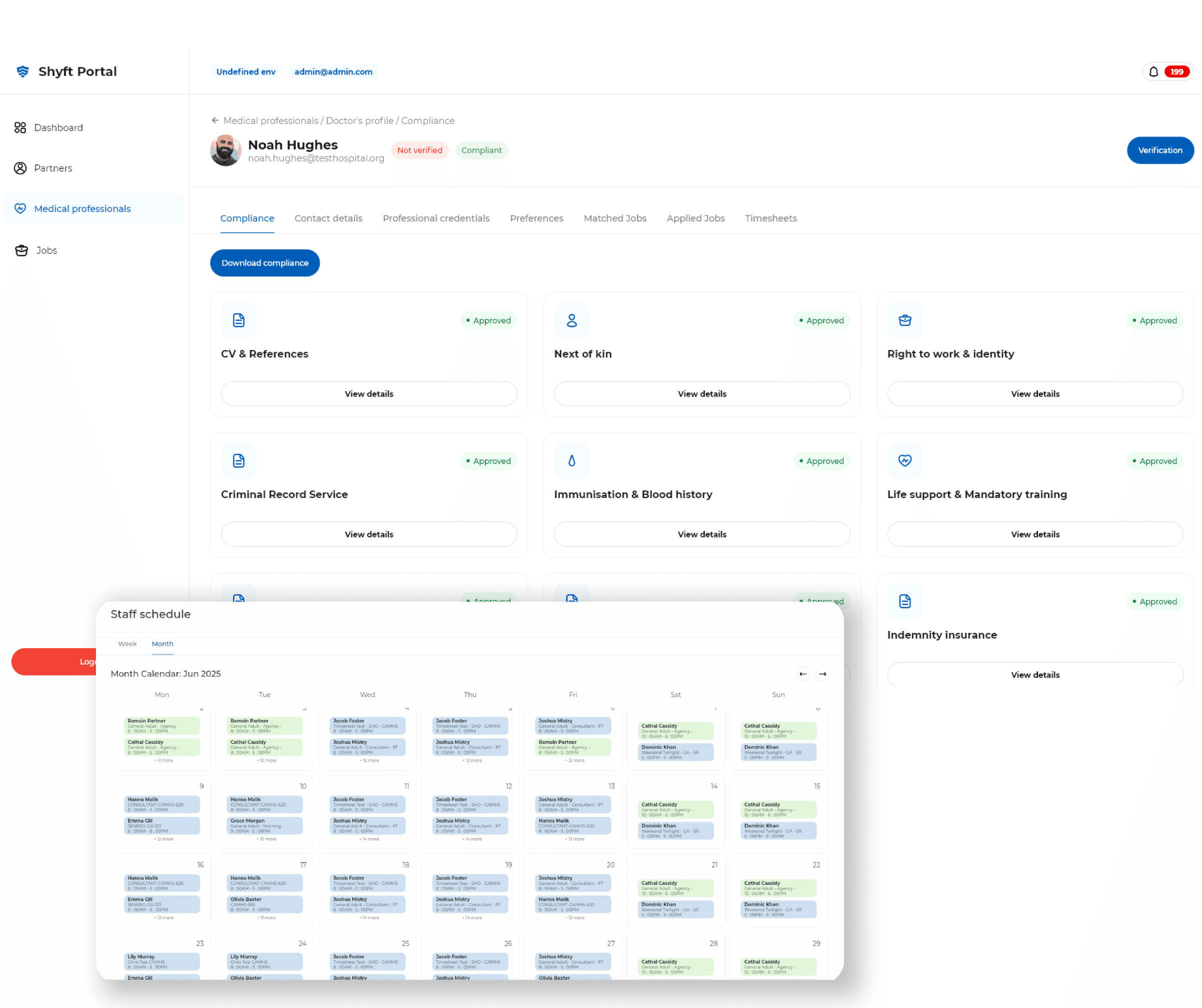This screenshot has height=1008, width=1202.
Task: Click the back arrow in breadcrumb
Action: tap(215, 120)
